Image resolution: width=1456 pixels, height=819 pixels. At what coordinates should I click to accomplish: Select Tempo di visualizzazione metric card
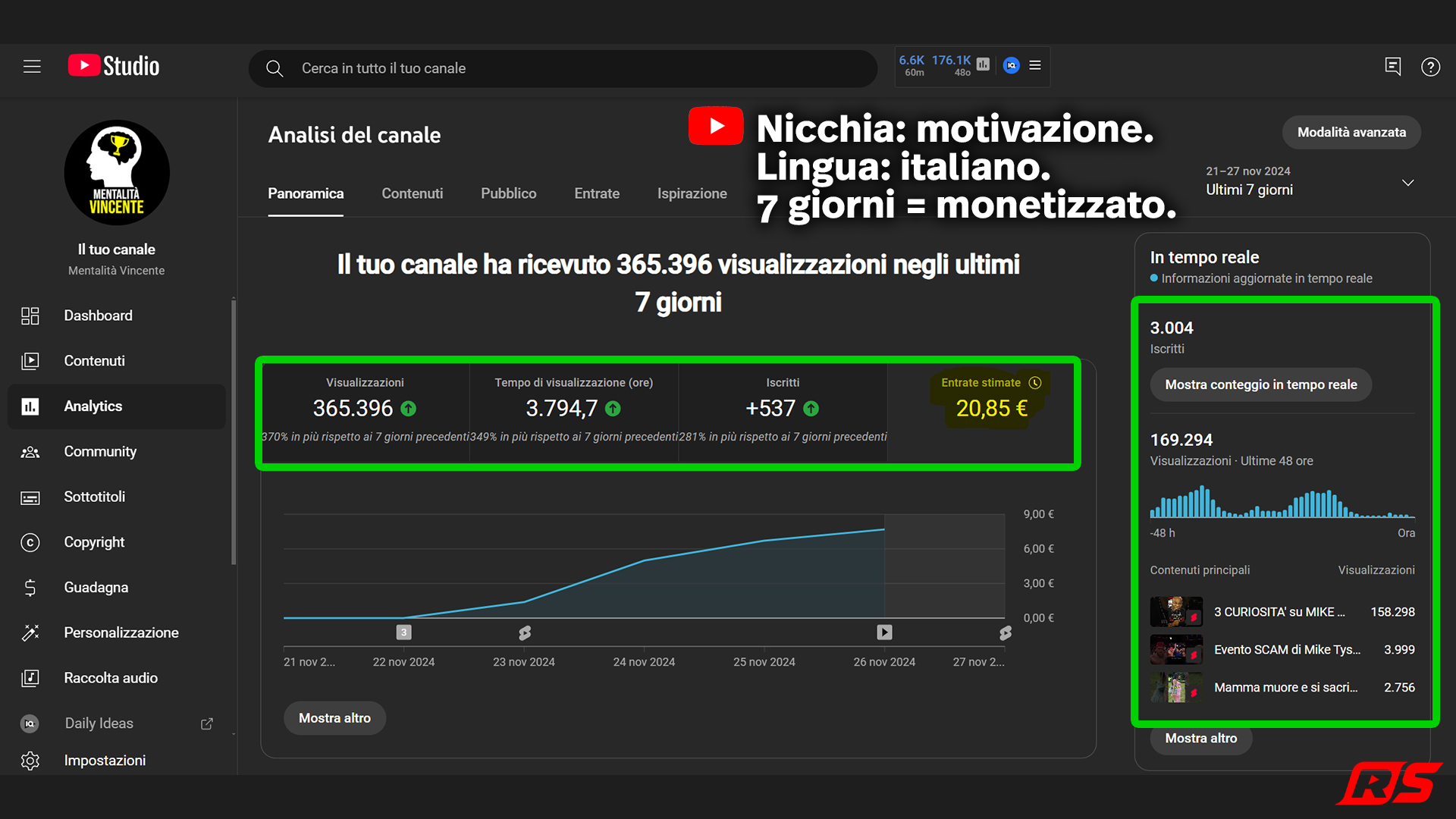(574, 412)
